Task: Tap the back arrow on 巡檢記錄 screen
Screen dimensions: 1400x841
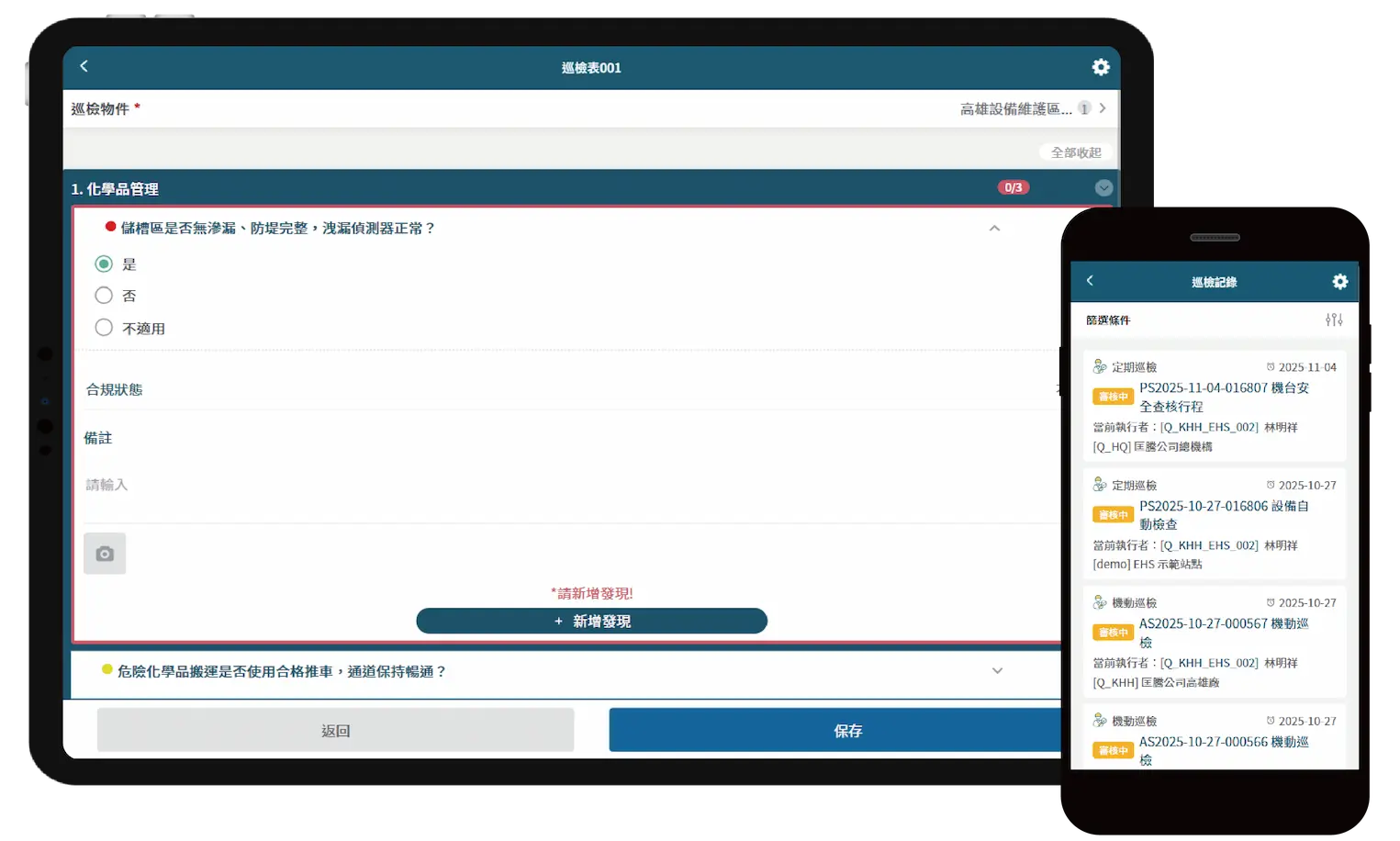Action: pyautogui.click(x=1090, y=282)
